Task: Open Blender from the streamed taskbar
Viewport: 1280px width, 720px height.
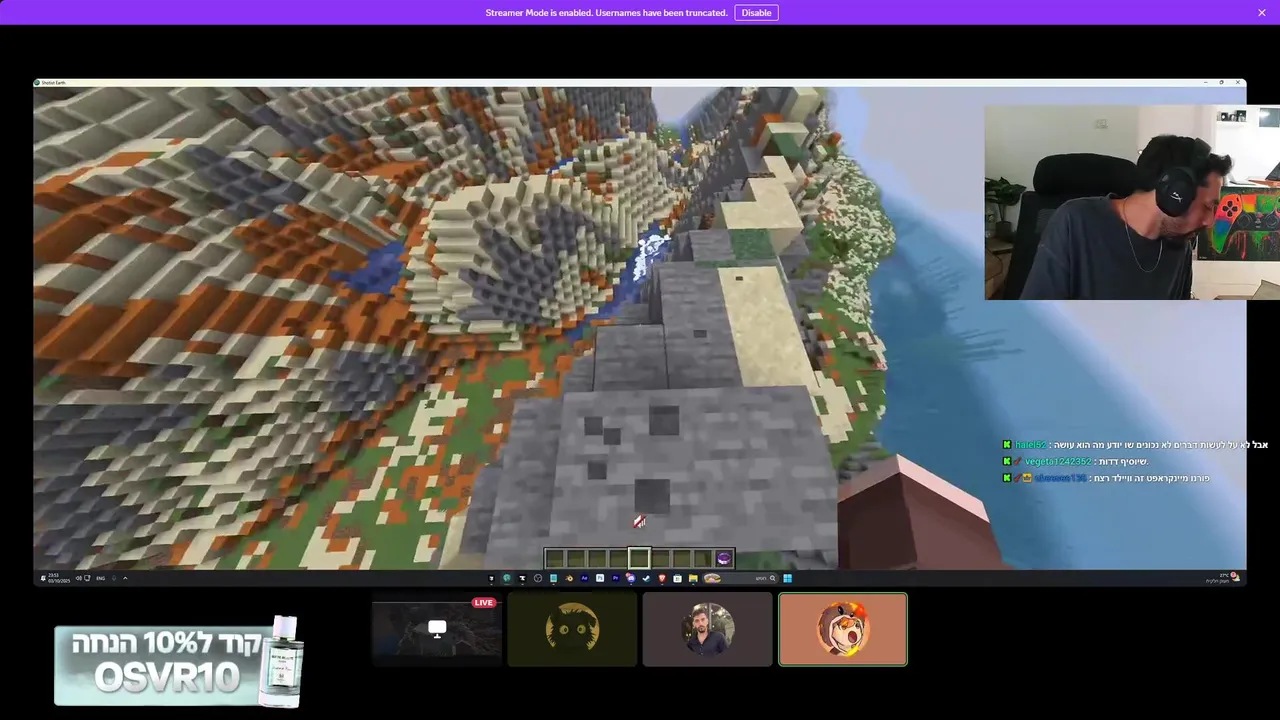Action: [569, 578]
